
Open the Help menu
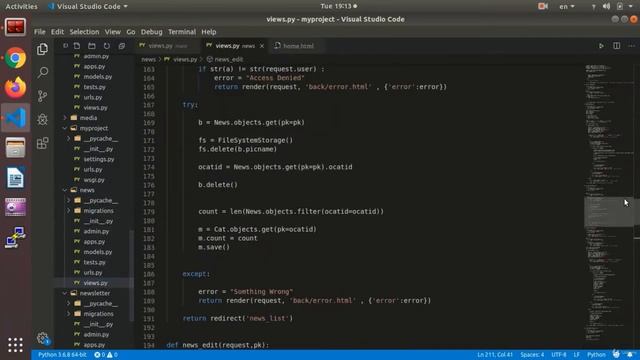(209, 32)
